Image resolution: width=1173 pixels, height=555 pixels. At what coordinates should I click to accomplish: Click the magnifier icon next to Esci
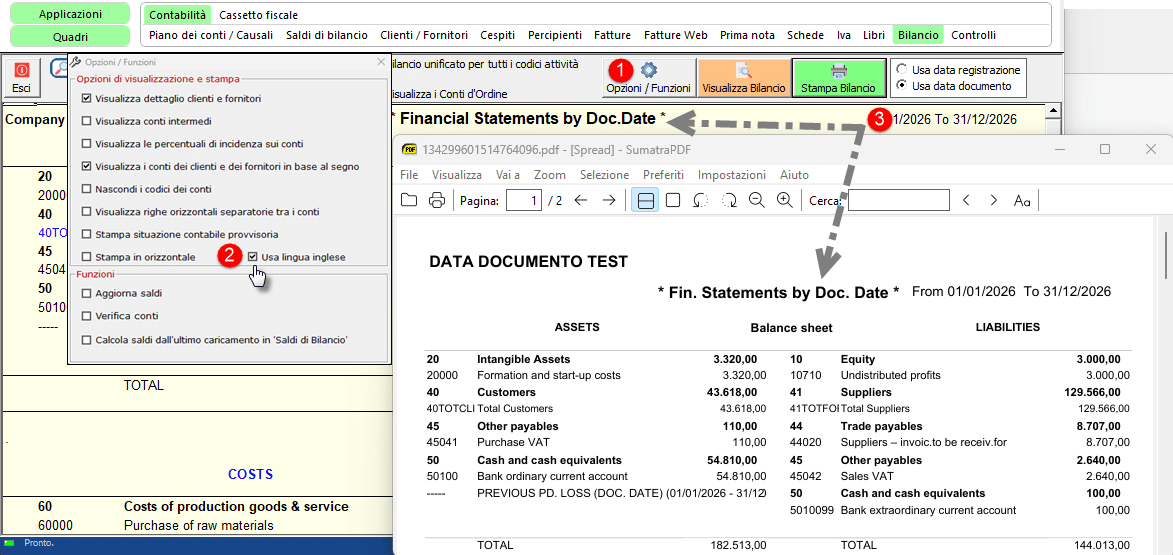click(58, 69)
